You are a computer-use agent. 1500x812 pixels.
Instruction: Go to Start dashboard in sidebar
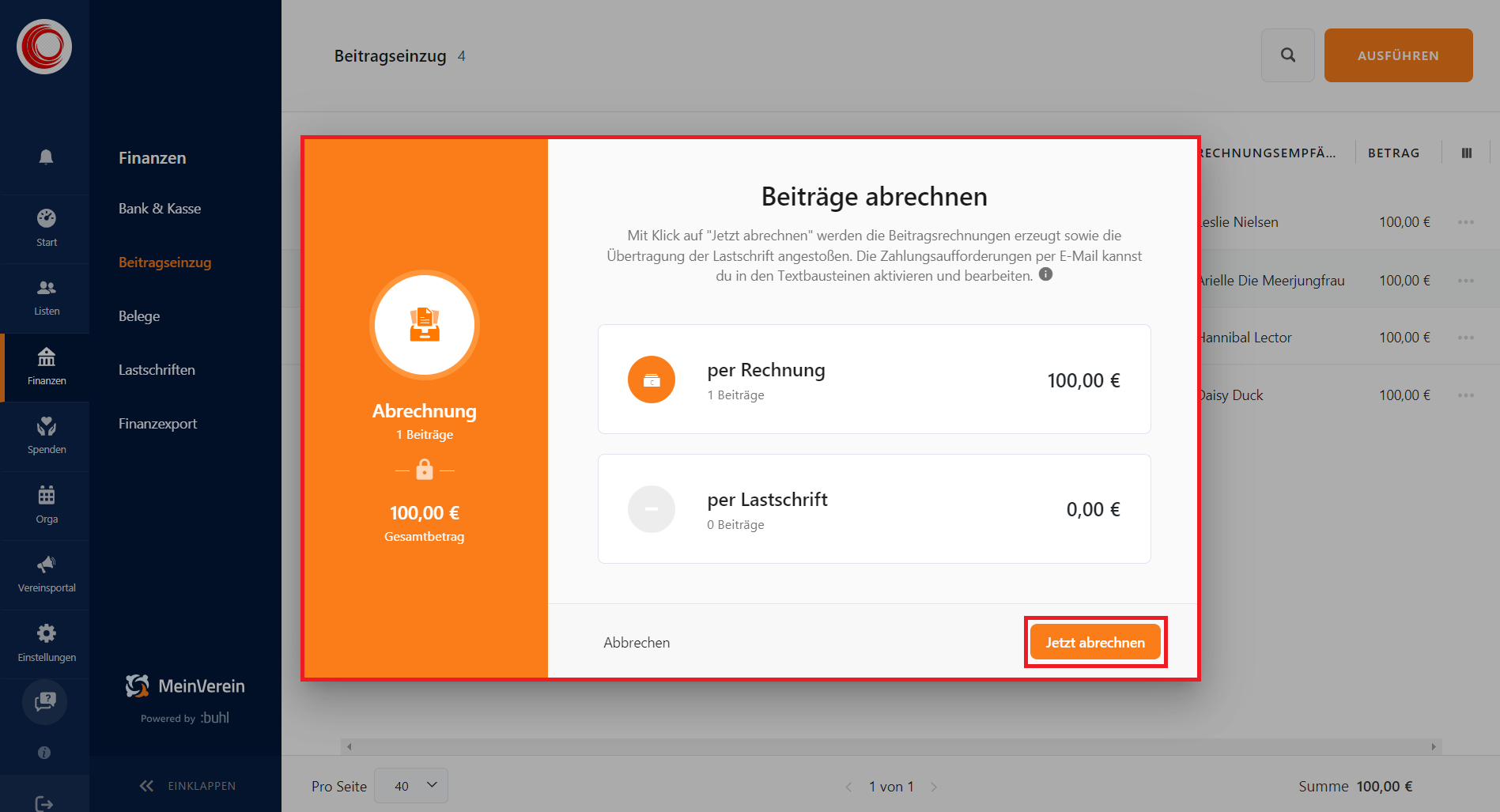[x=46, y=228]
